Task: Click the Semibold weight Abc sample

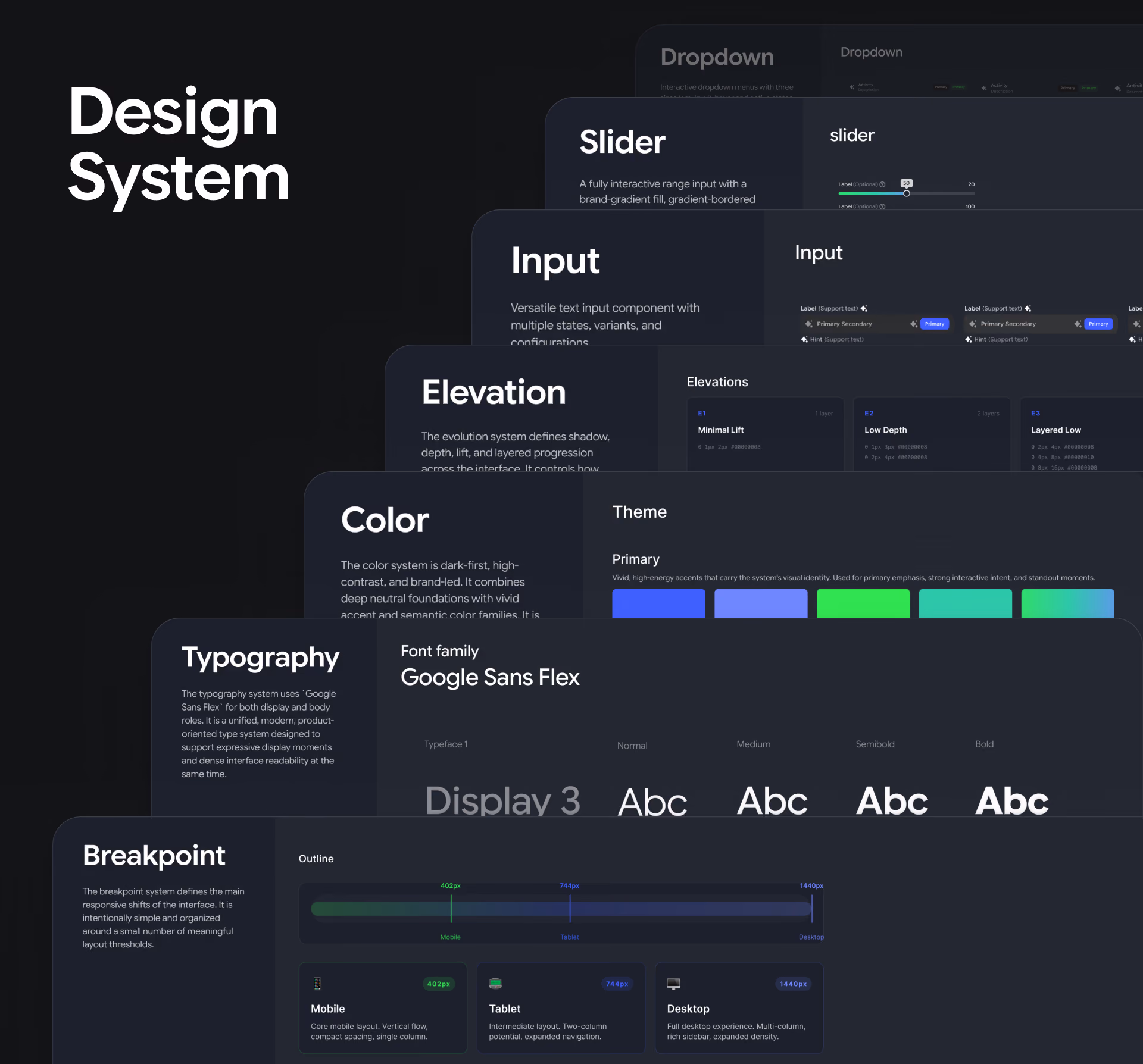Action: pos(892,801)
